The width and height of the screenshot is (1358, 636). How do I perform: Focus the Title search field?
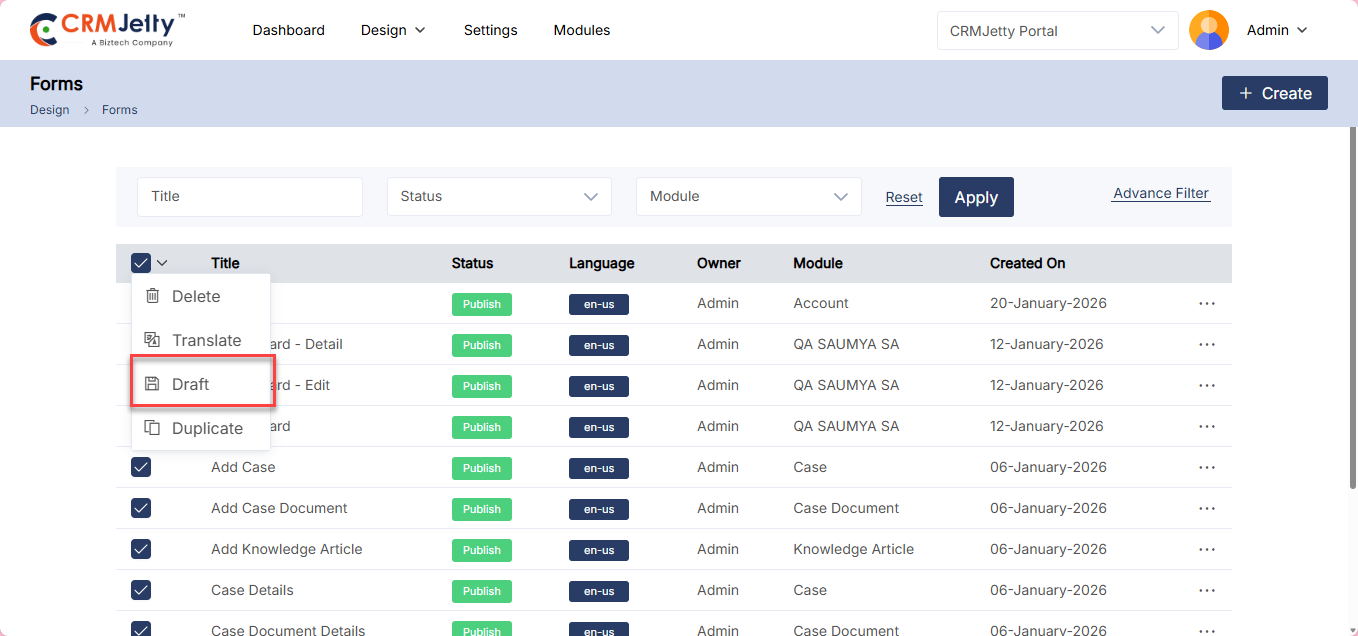tap(249, 197)
